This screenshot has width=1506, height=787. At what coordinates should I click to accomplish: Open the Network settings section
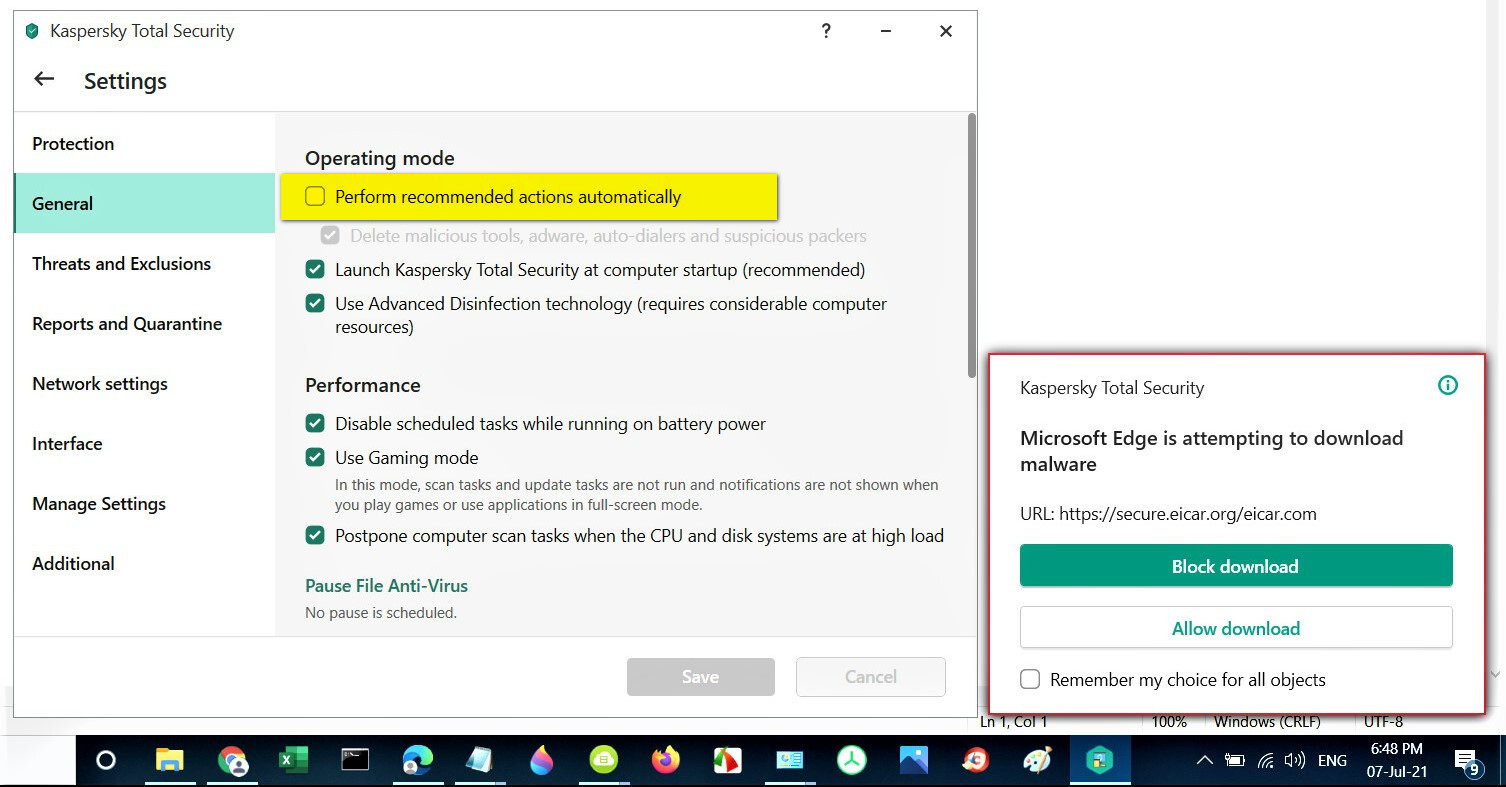coord(144,383)
